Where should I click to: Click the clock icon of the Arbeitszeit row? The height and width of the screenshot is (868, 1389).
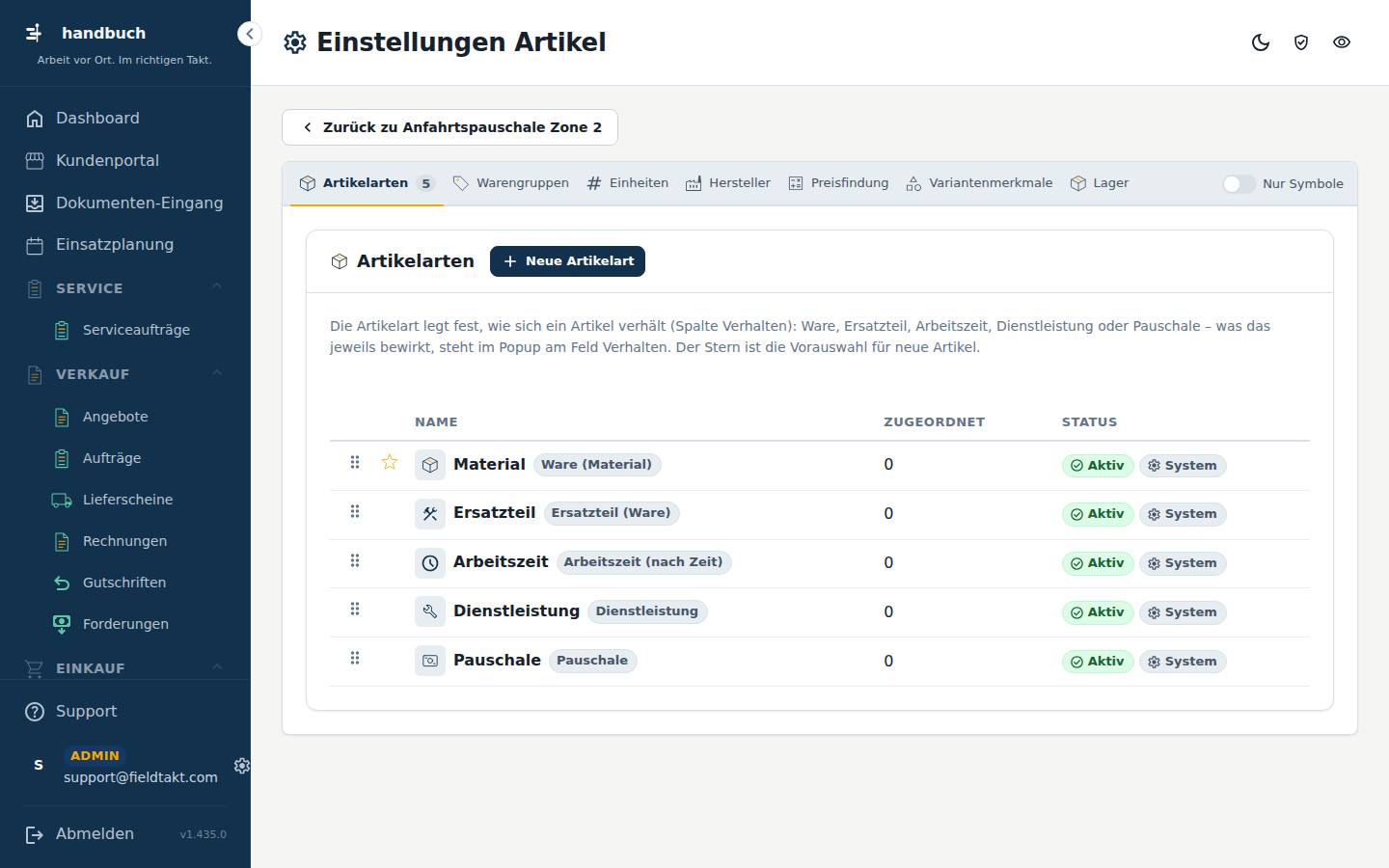430,563
